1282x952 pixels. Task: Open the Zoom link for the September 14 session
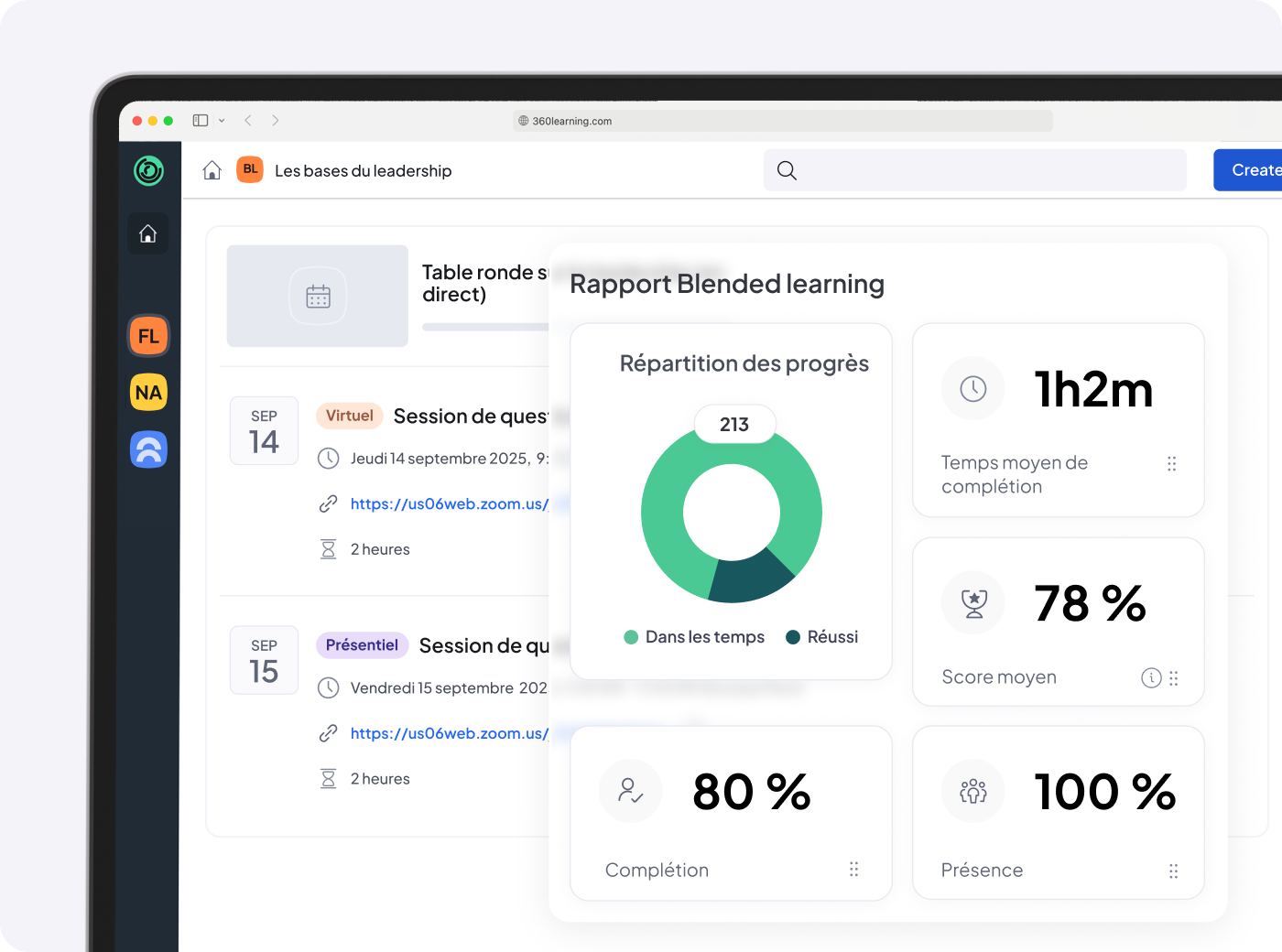click(447, 503)
